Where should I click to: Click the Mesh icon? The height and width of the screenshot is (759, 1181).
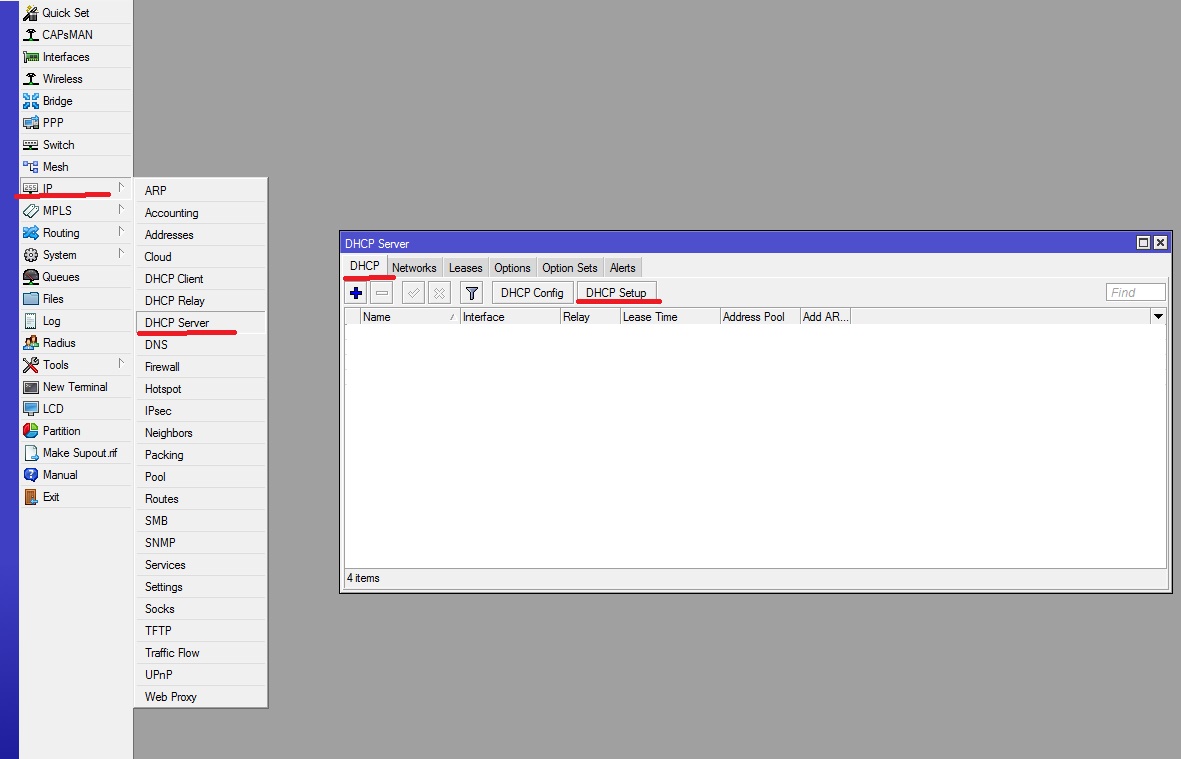click(31, 166)
